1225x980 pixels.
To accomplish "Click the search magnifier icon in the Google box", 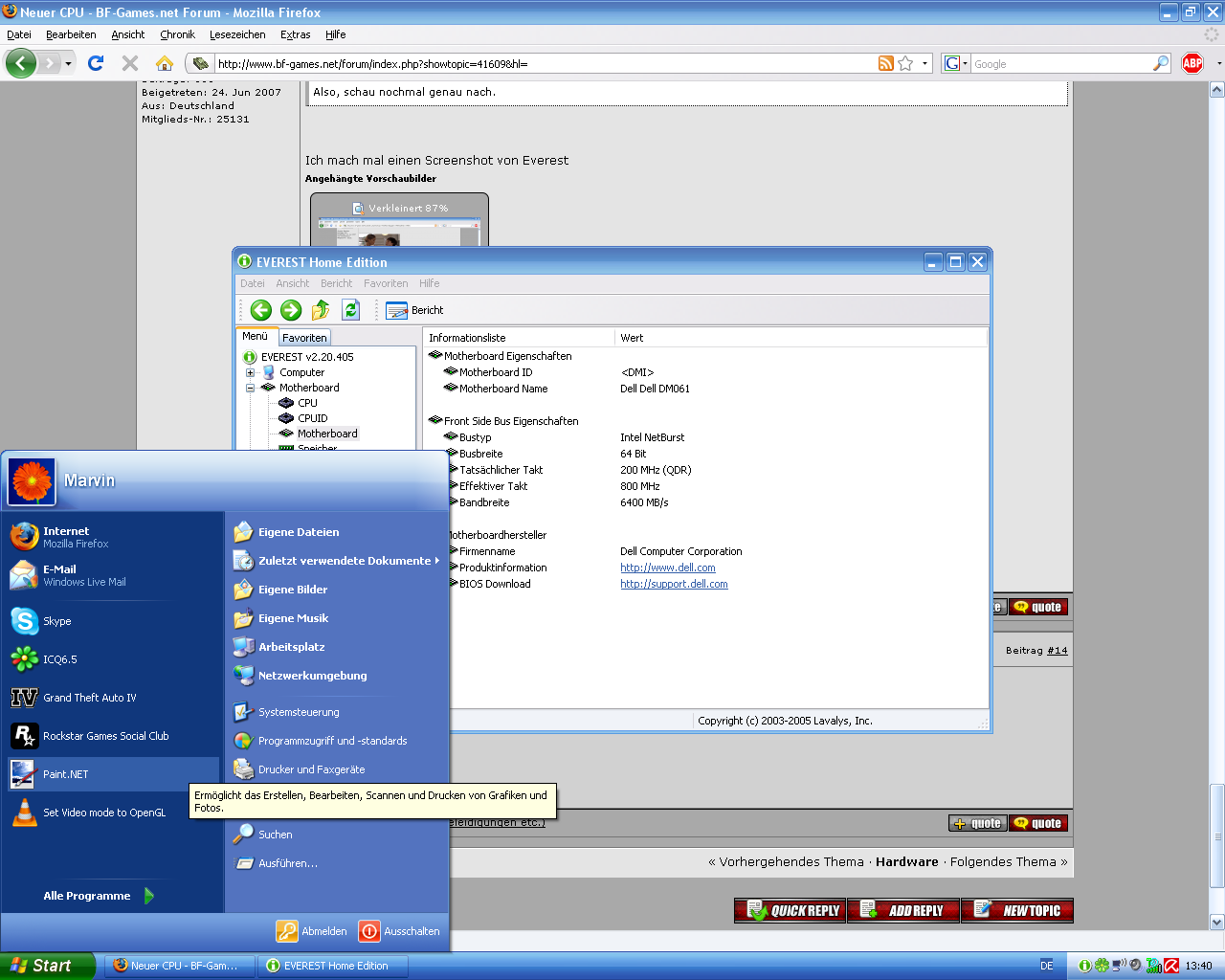I will (x=1161, y=63).
